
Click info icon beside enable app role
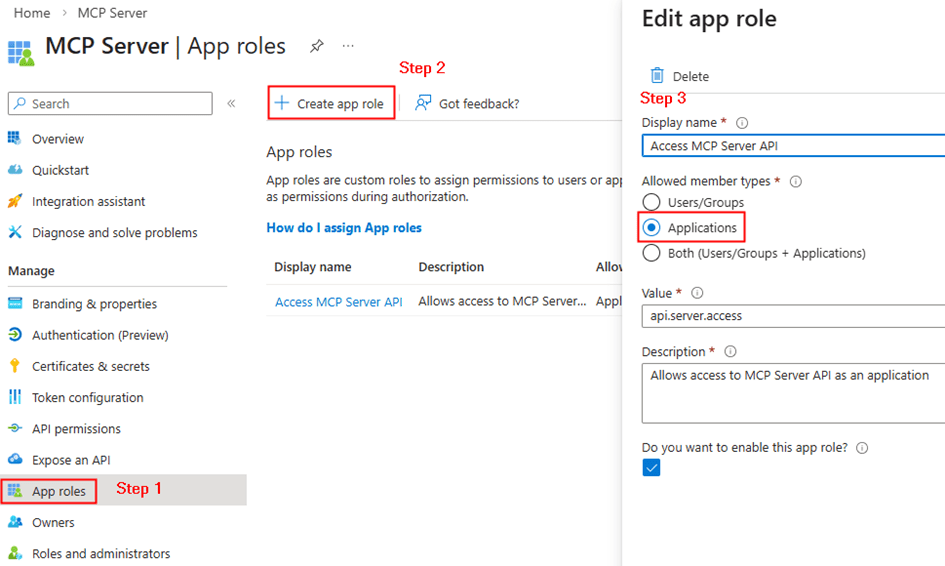pyautogui.click(x=862, y=448)
